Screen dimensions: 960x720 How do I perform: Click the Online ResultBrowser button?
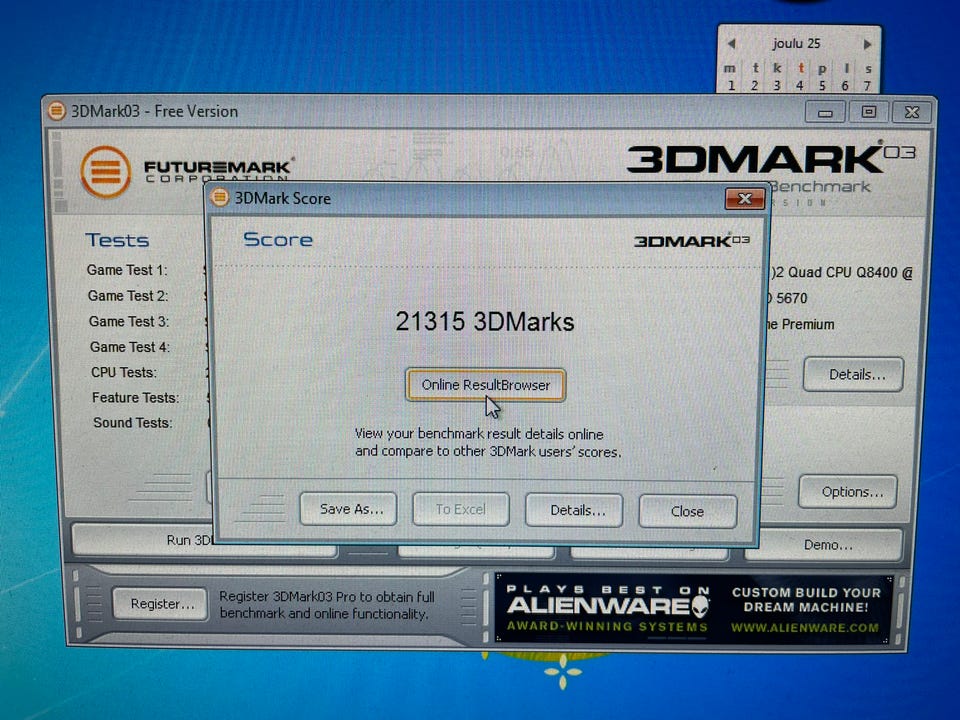coord(485,385)
